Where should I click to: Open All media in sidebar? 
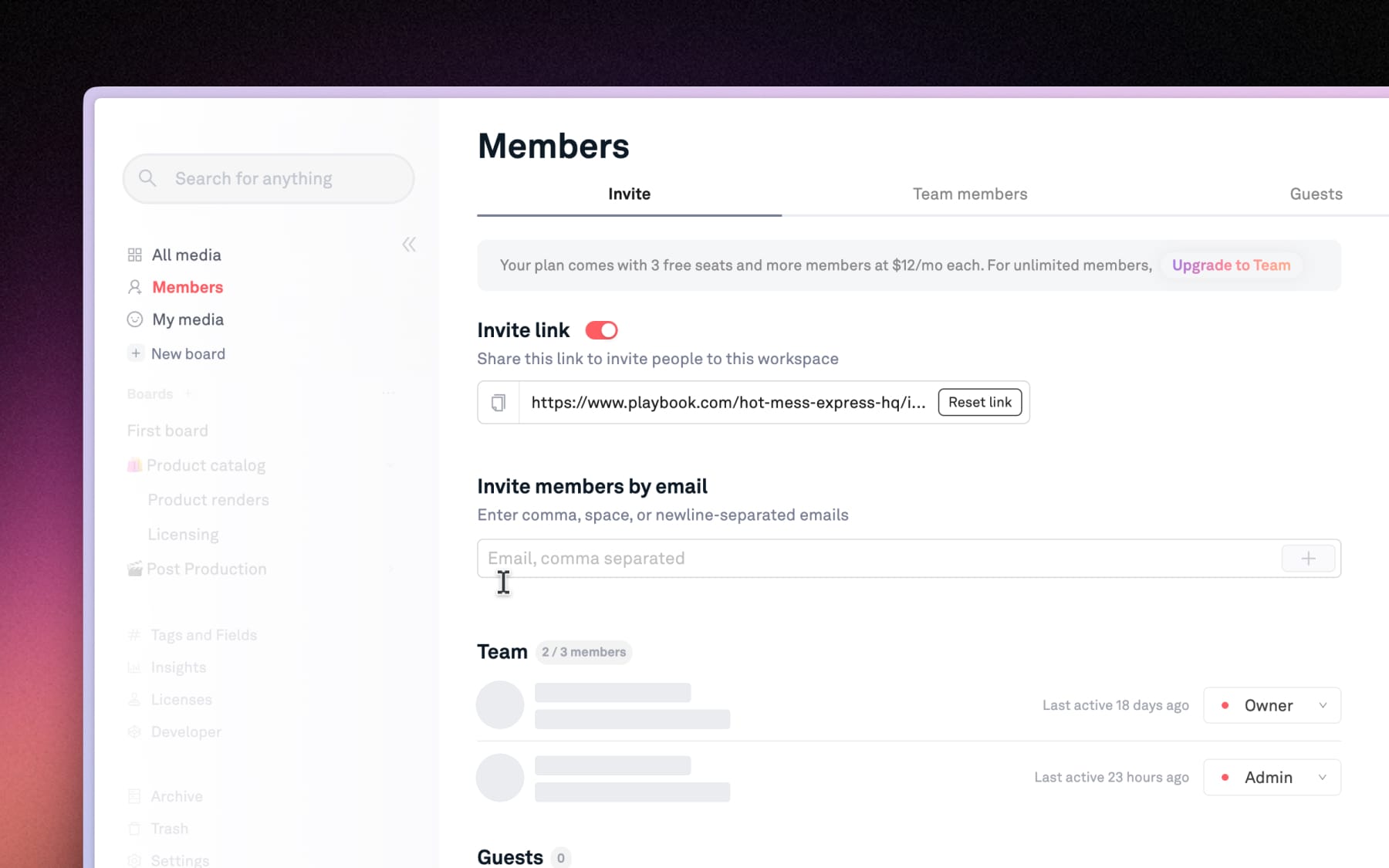point(186,255)
